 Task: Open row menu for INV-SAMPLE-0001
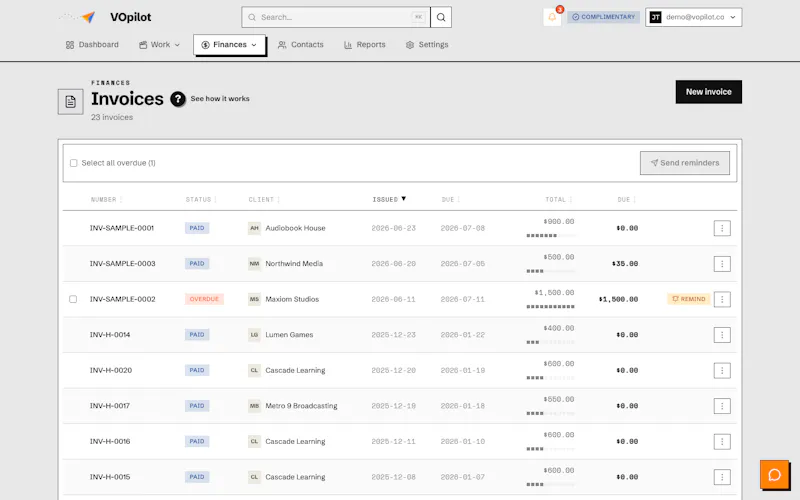(722, 229)
